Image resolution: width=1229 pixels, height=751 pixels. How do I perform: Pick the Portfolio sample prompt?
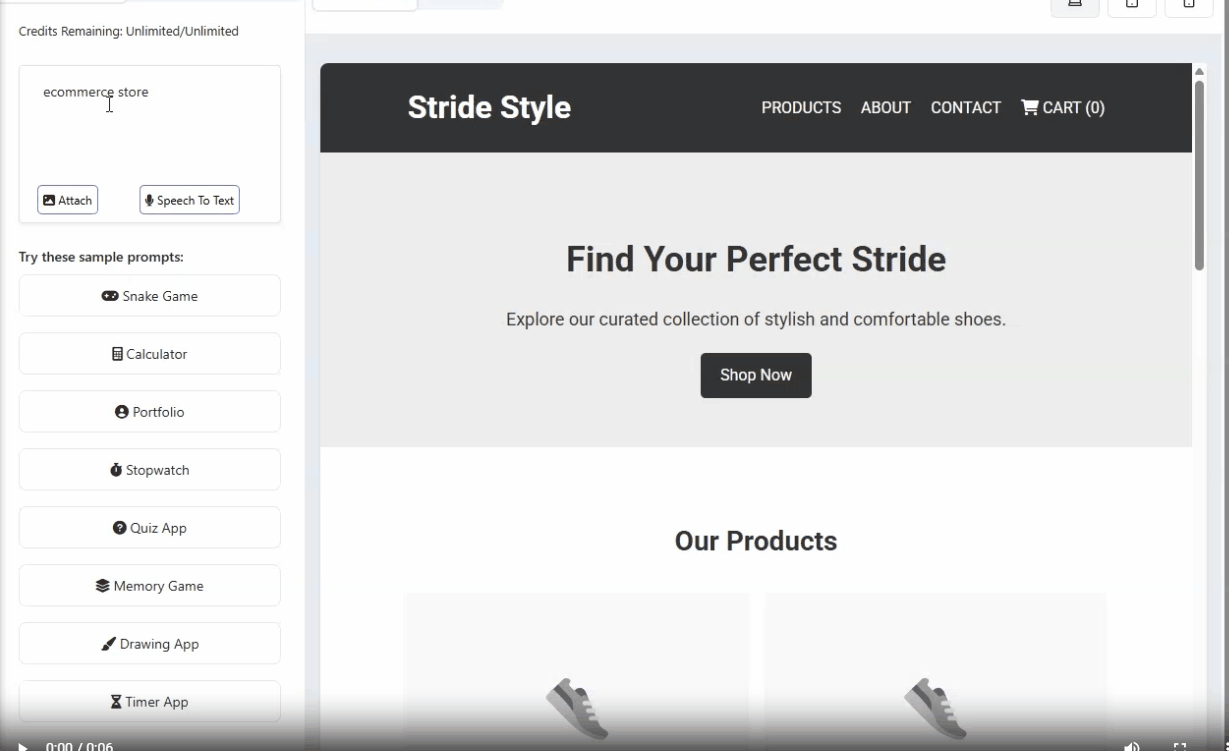coord(150,412)
